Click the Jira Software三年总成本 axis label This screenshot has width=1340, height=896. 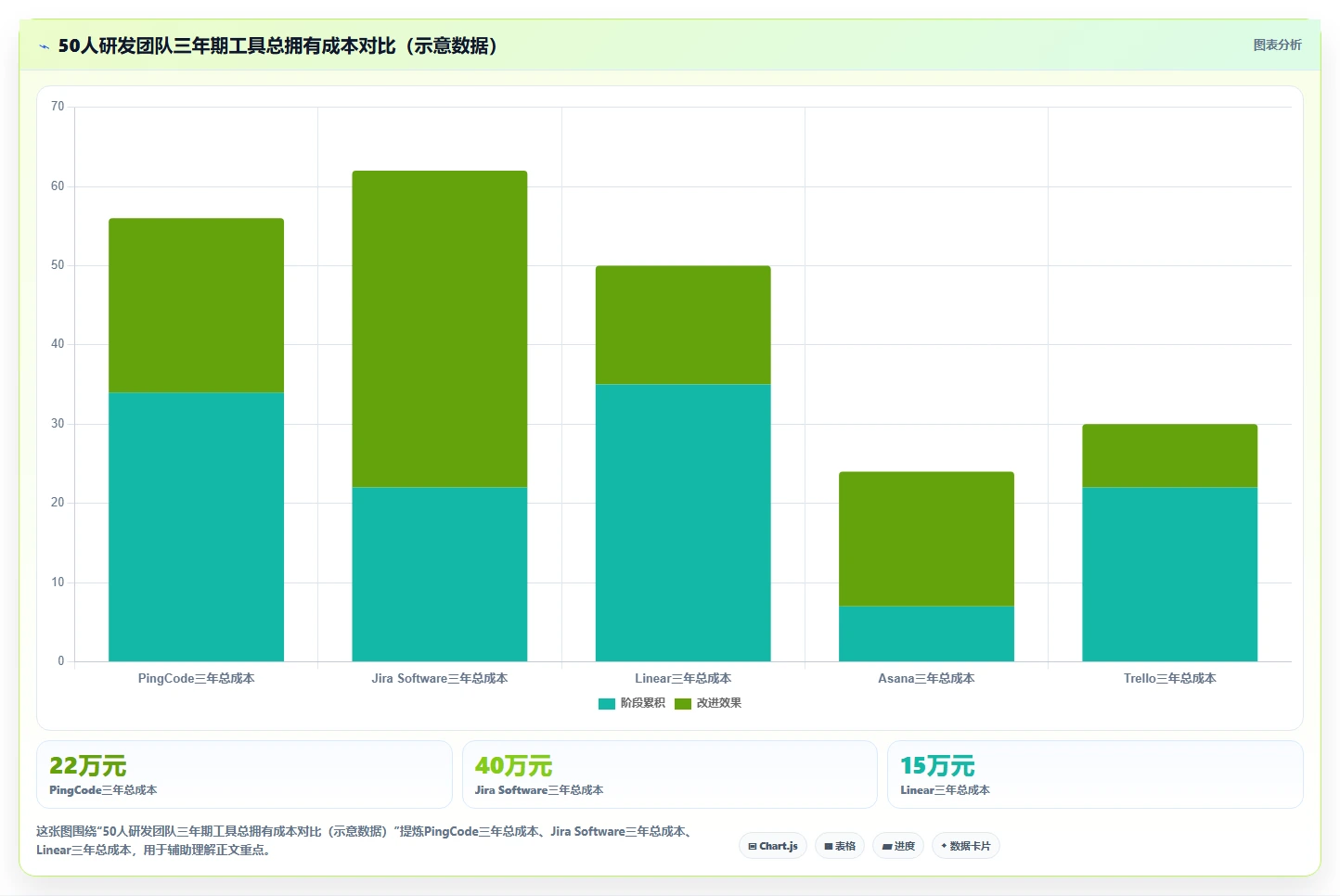440,679
